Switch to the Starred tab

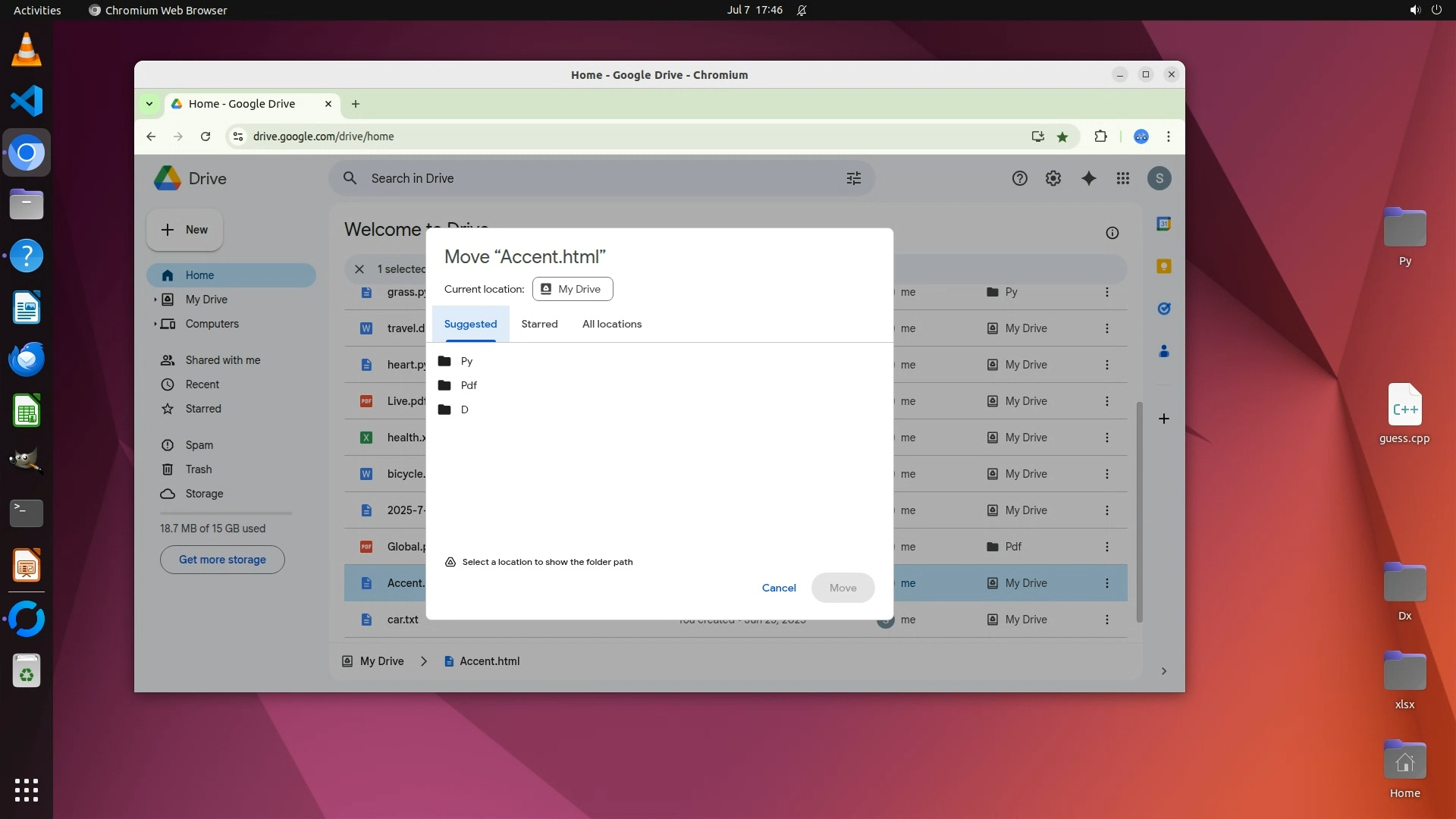click(539, 324)
